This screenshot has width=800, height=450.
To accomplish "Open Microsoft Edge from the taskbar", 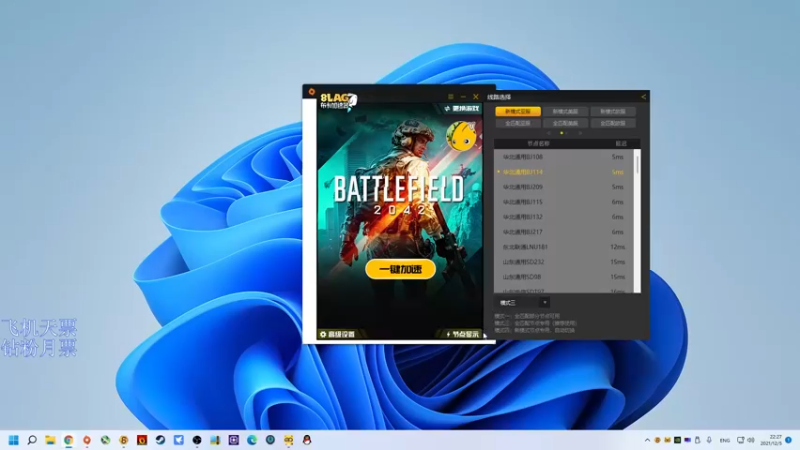I will coord(252,440).
